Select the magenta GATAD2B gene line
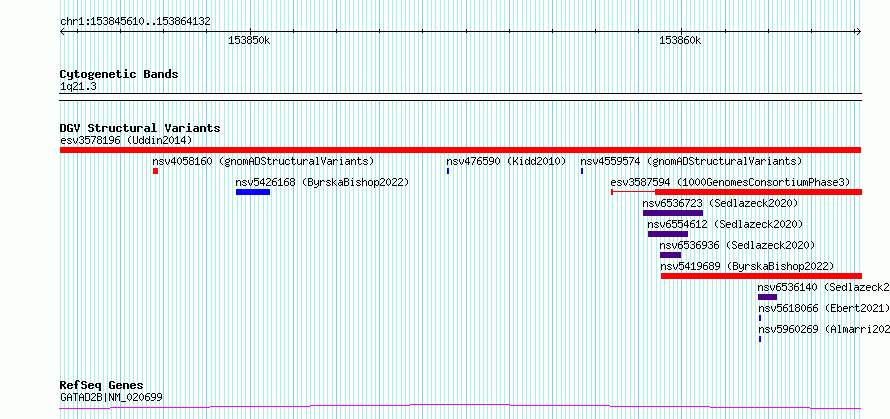 pos(460,406)
